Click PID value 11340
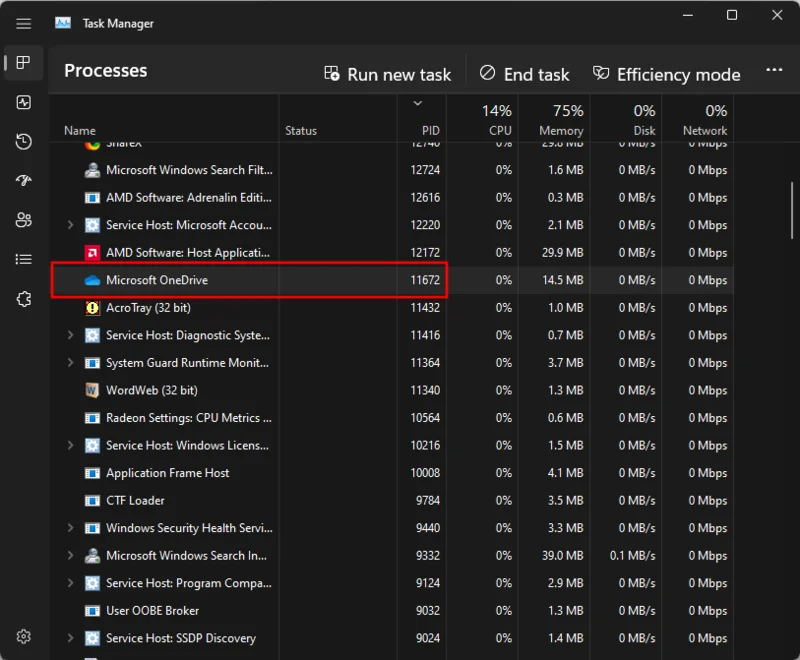 click(425, 390)
